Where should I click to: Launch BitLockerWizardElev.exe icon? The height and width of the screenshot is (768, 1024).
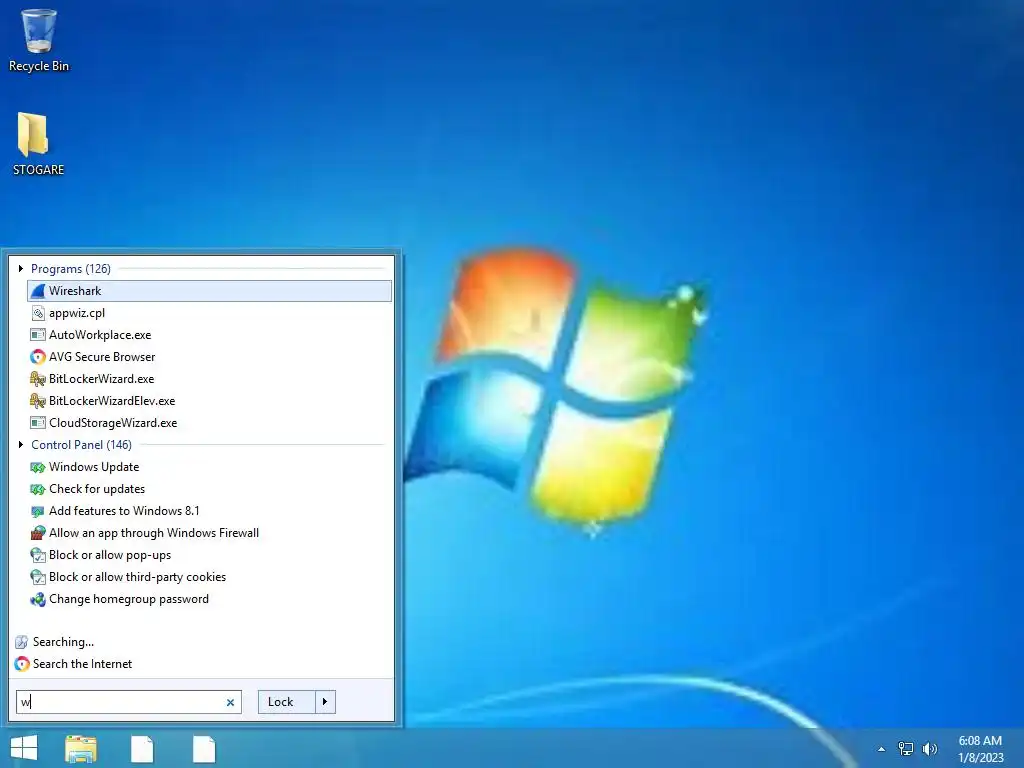[x=38, y=401]
